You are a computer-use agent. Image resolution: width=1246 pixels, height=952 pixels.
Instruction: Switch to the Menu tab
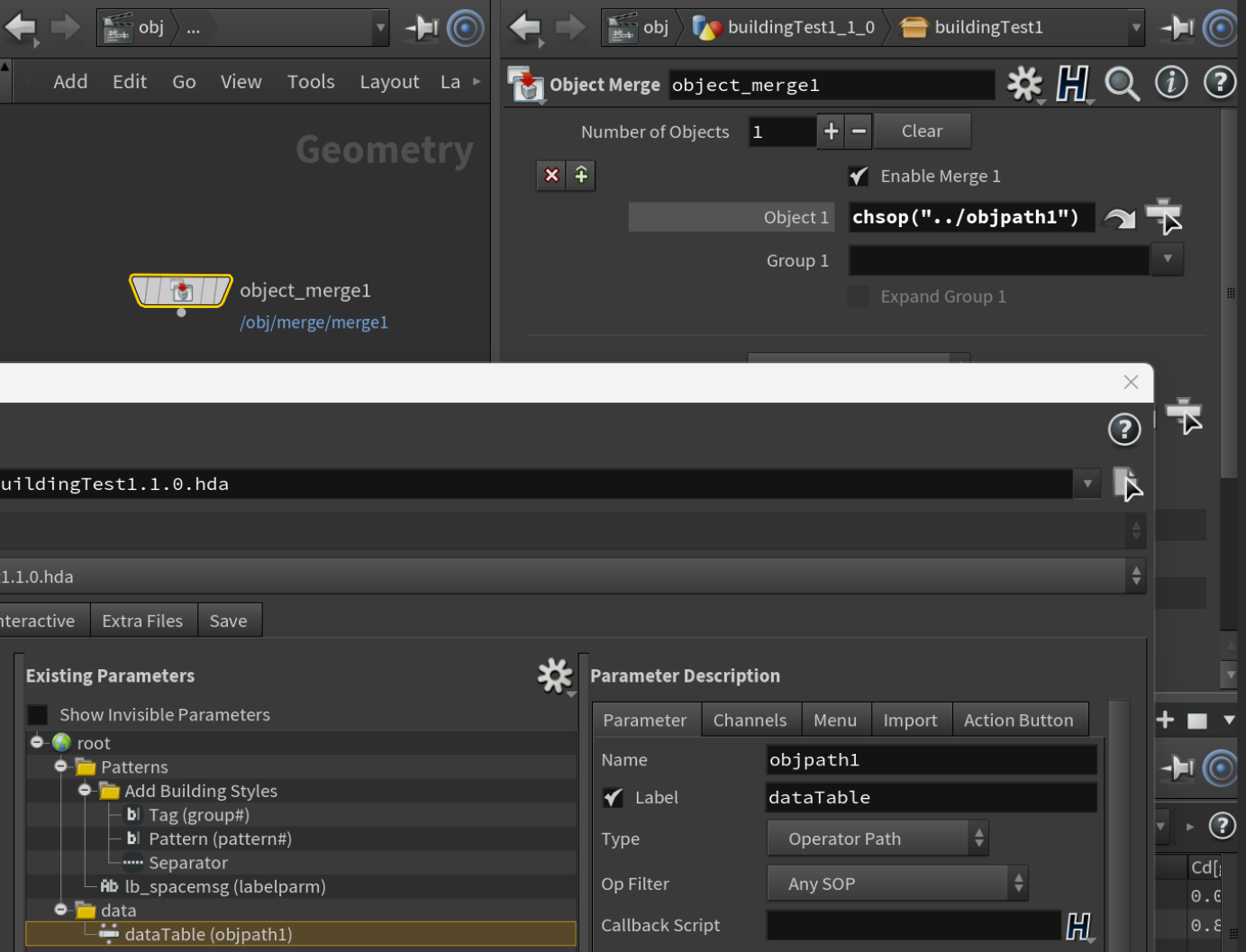[835, 721]
